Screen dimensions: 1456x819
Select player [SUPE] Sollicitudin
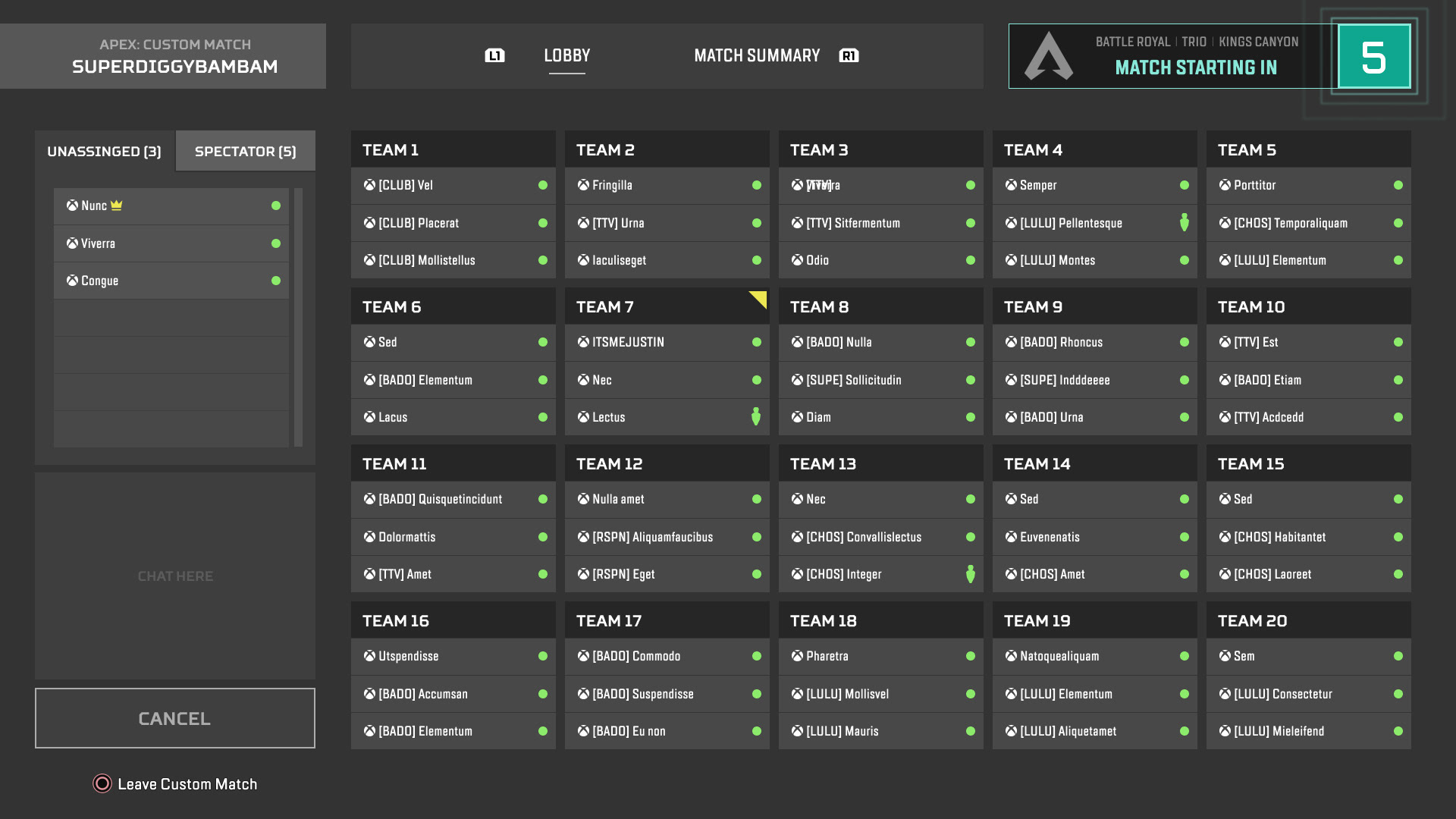pyautogui.click(x=881, y=380)
